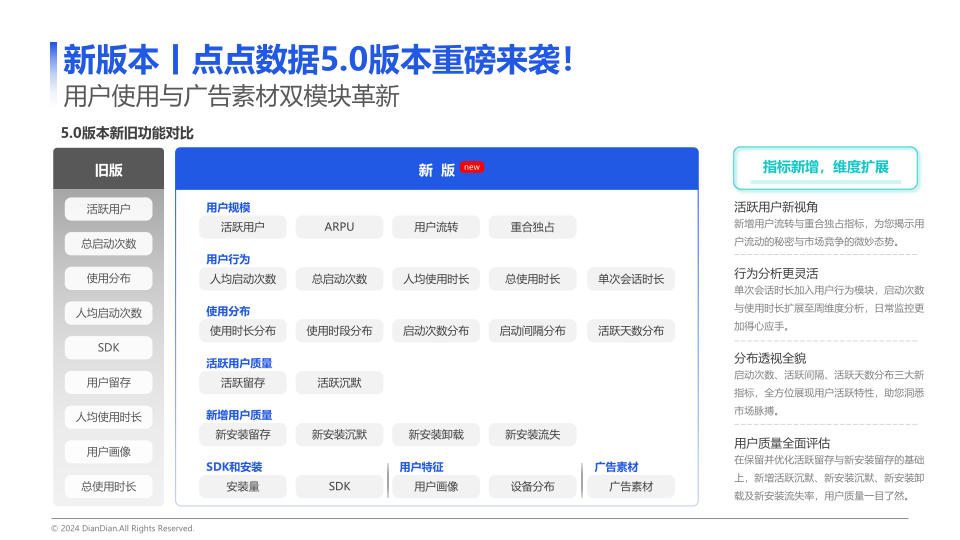Screen dimensions: 960x540
Task: Click the red new badge beside 新版
Action: tap(471, 167)
